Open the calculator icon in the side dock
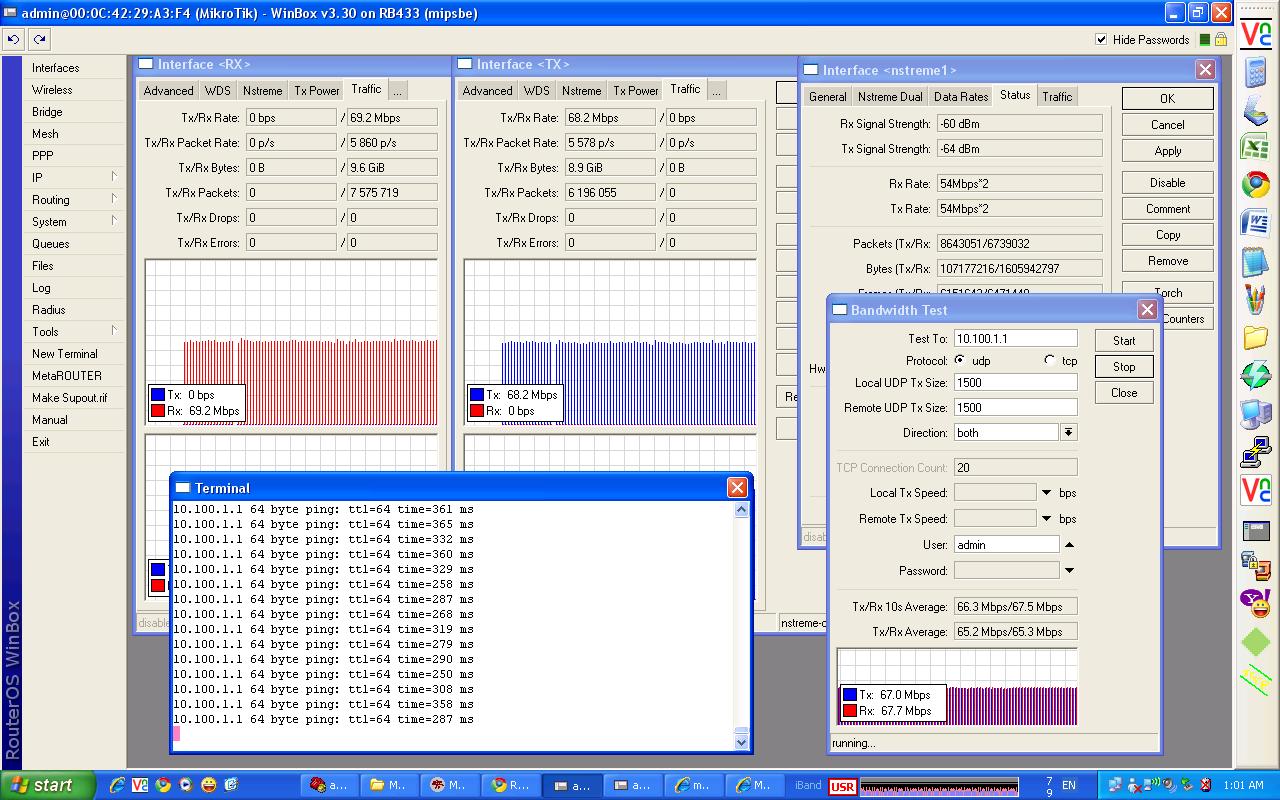This screenshot has height=800, width=1280. tap(1255, 72)
